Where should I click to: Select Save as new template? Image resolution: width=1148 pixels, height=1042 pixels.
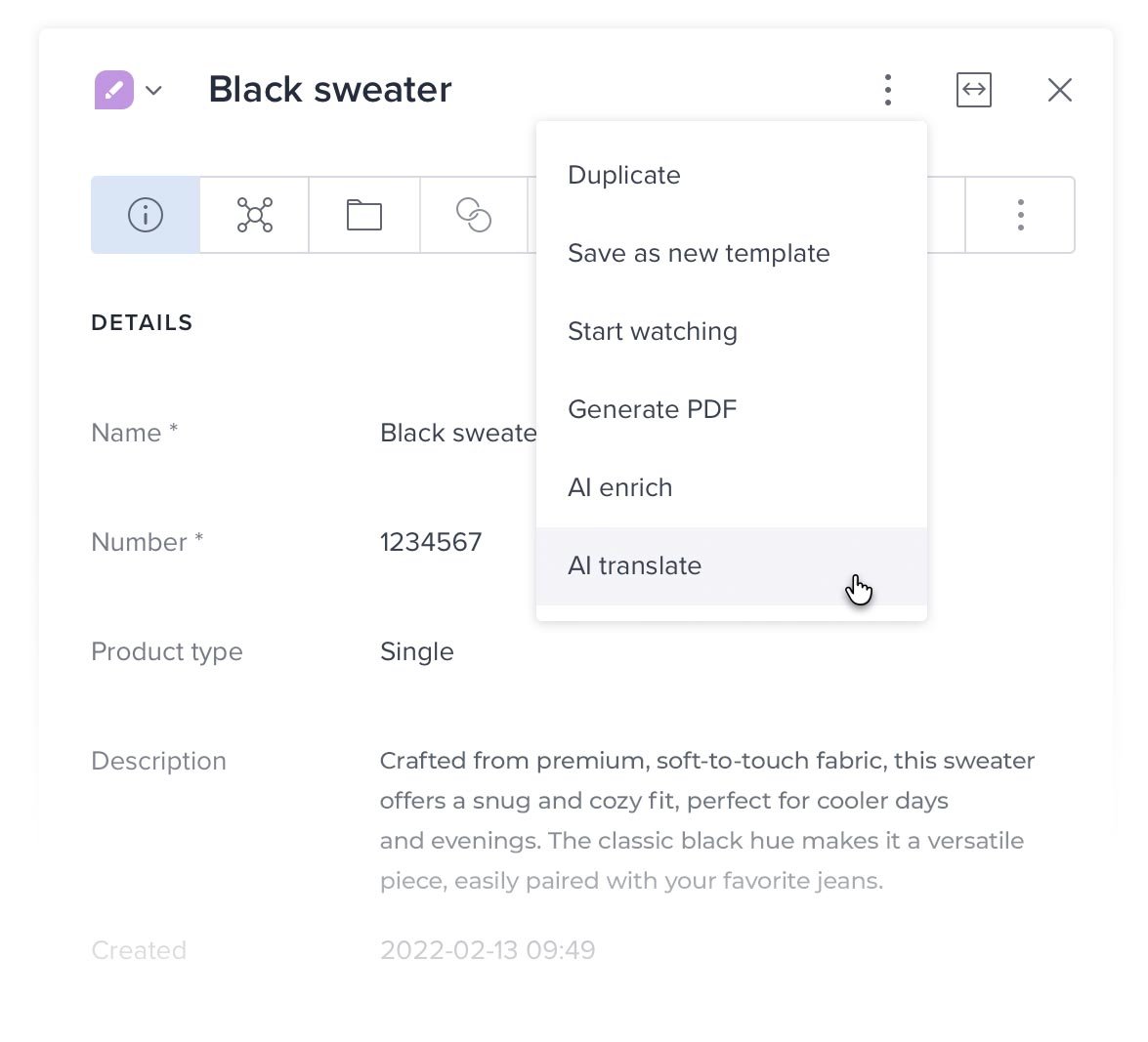[x=699, y=253]
